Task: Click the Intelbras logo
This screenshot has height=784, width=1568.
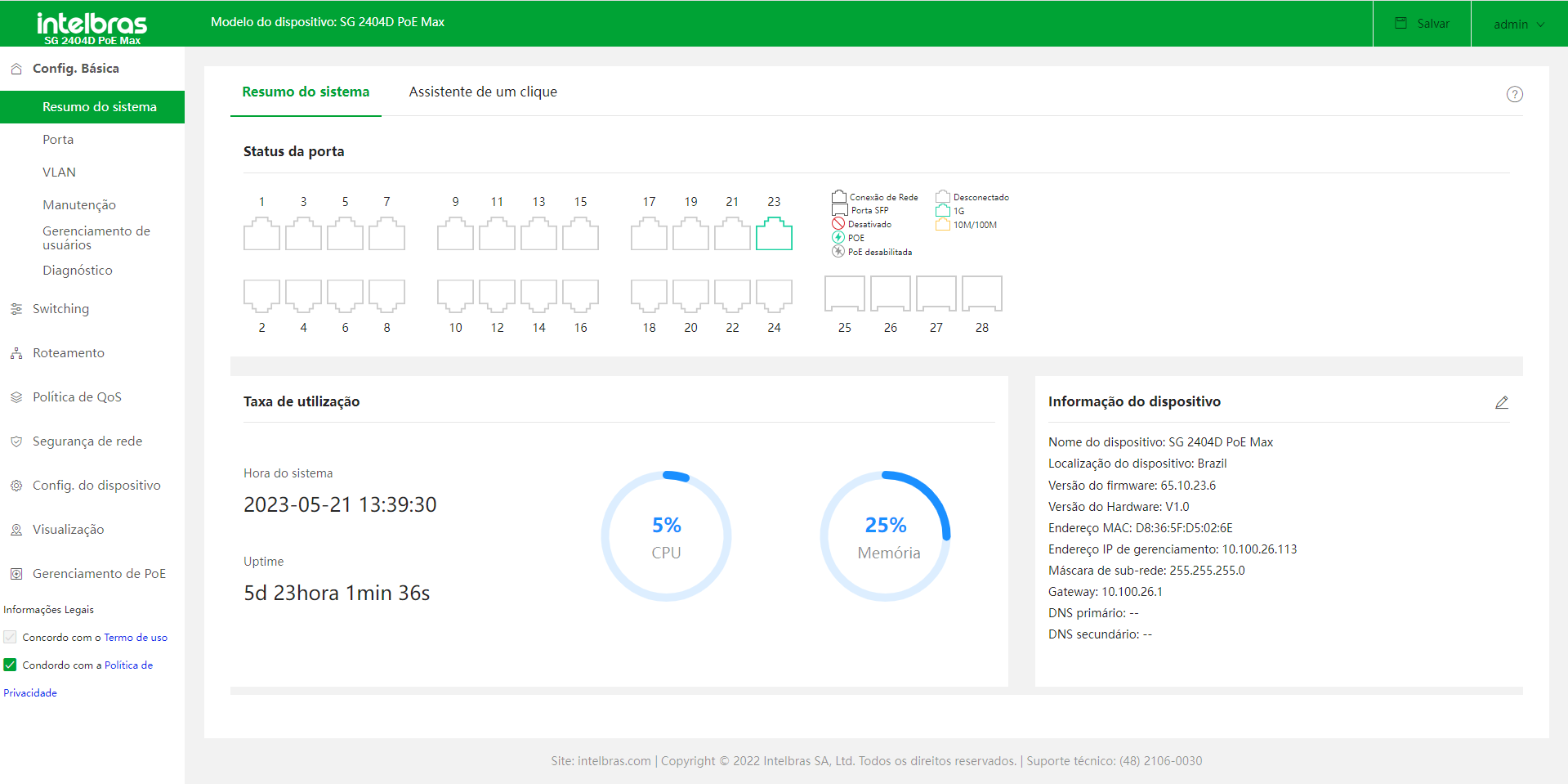Action: [x=92, y=25]
